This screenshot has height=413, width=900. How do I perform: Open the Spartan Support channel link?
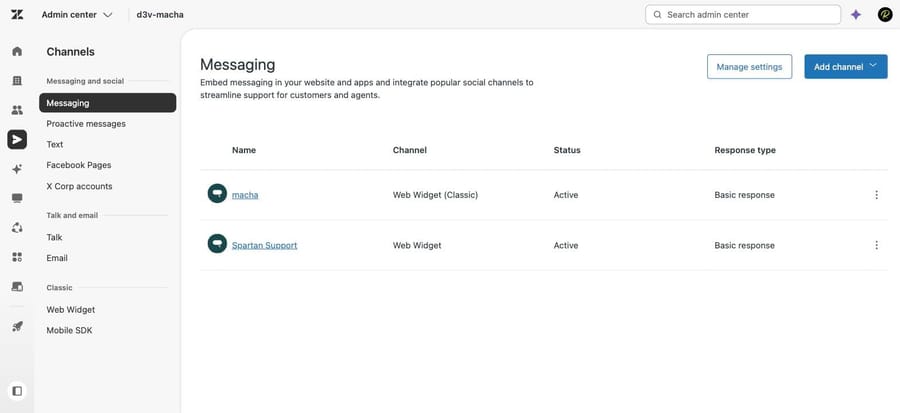pos(265,246)
